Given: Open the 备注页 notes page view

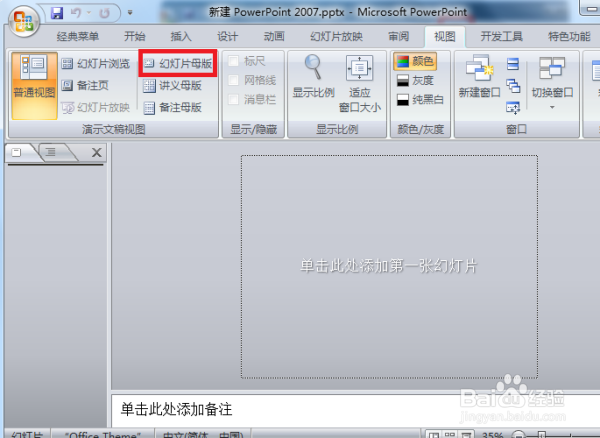Looking at the screenshot, I should coord(85,85).
